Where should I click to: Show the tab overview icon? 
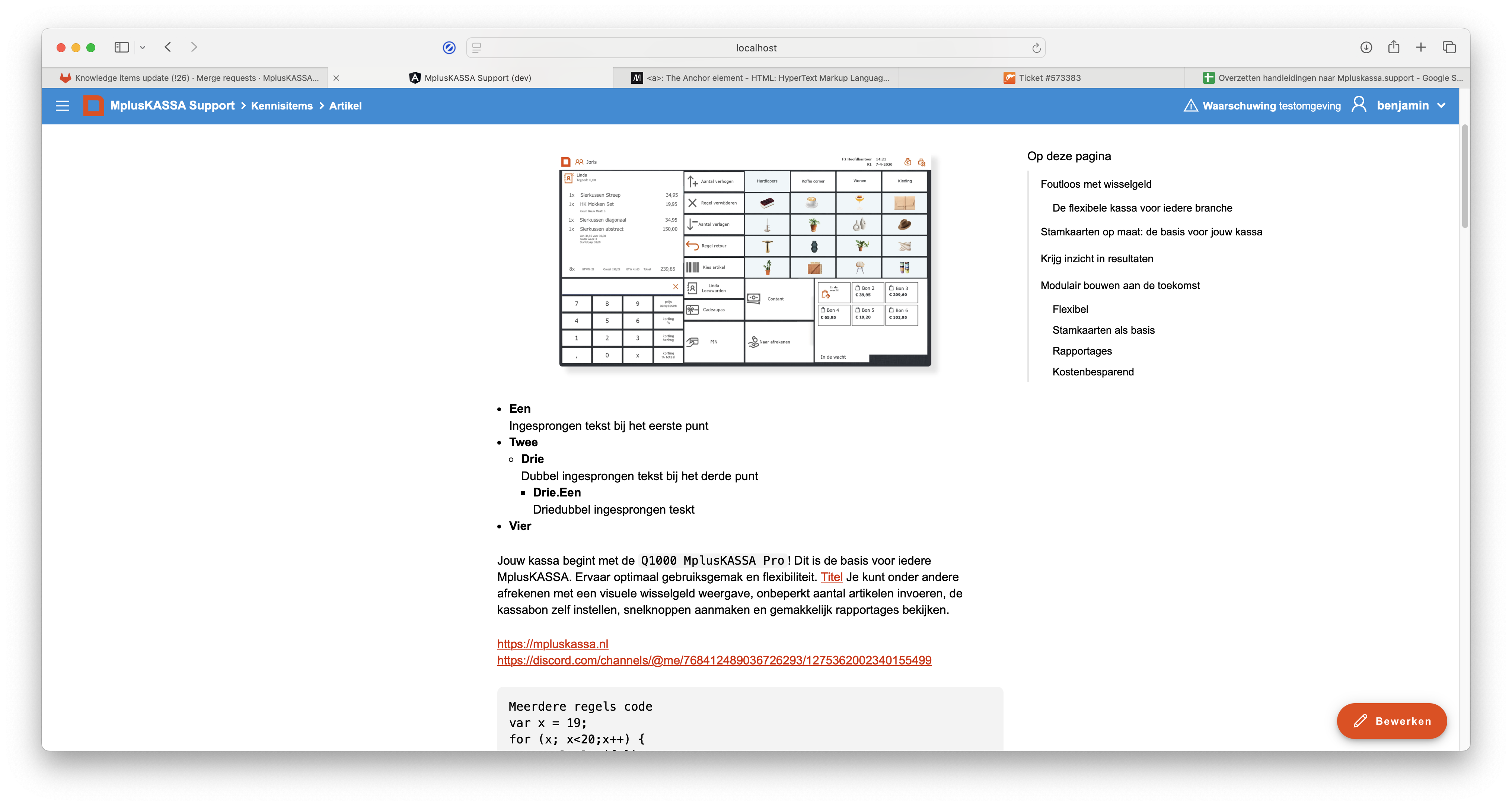1449,48
